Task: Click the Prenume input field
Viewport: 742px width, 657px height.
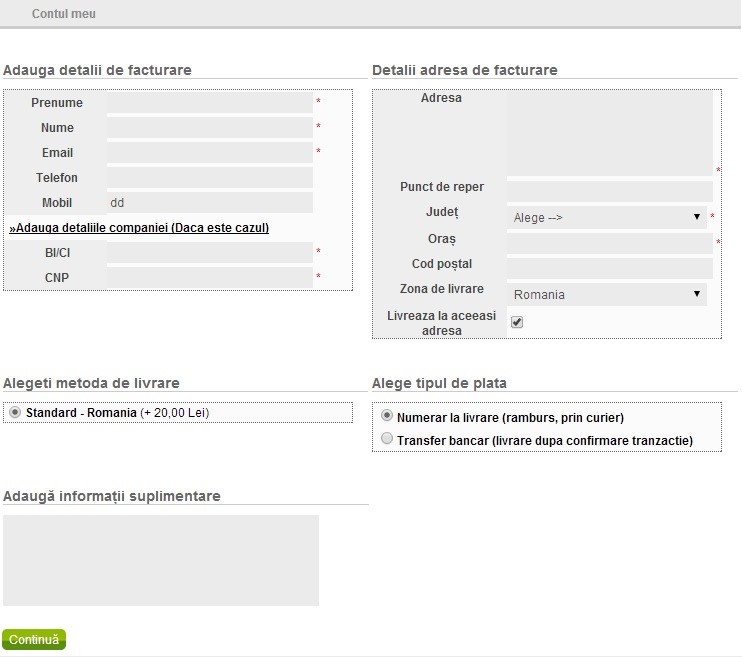Action: click(x=209, y=103)
